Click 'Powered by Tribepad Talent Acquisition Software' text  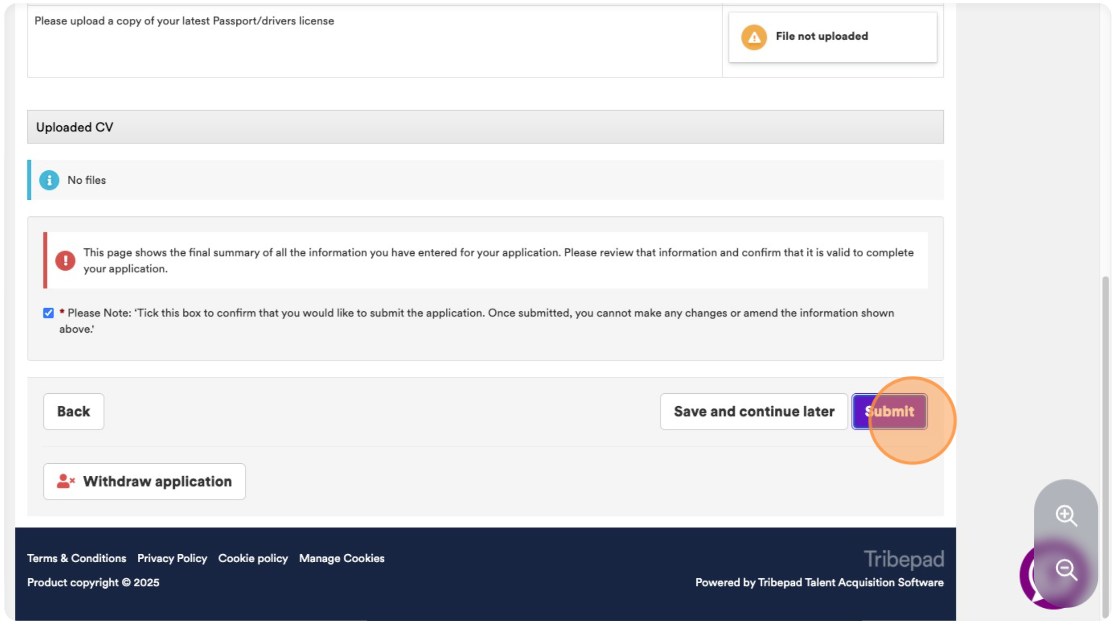click(x=819, y=583)
